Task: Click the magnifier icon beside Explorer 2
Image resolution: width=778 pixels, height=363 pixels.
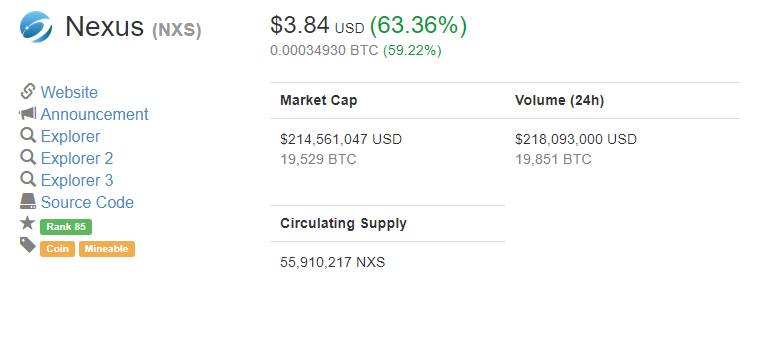Action: (28, 158)
